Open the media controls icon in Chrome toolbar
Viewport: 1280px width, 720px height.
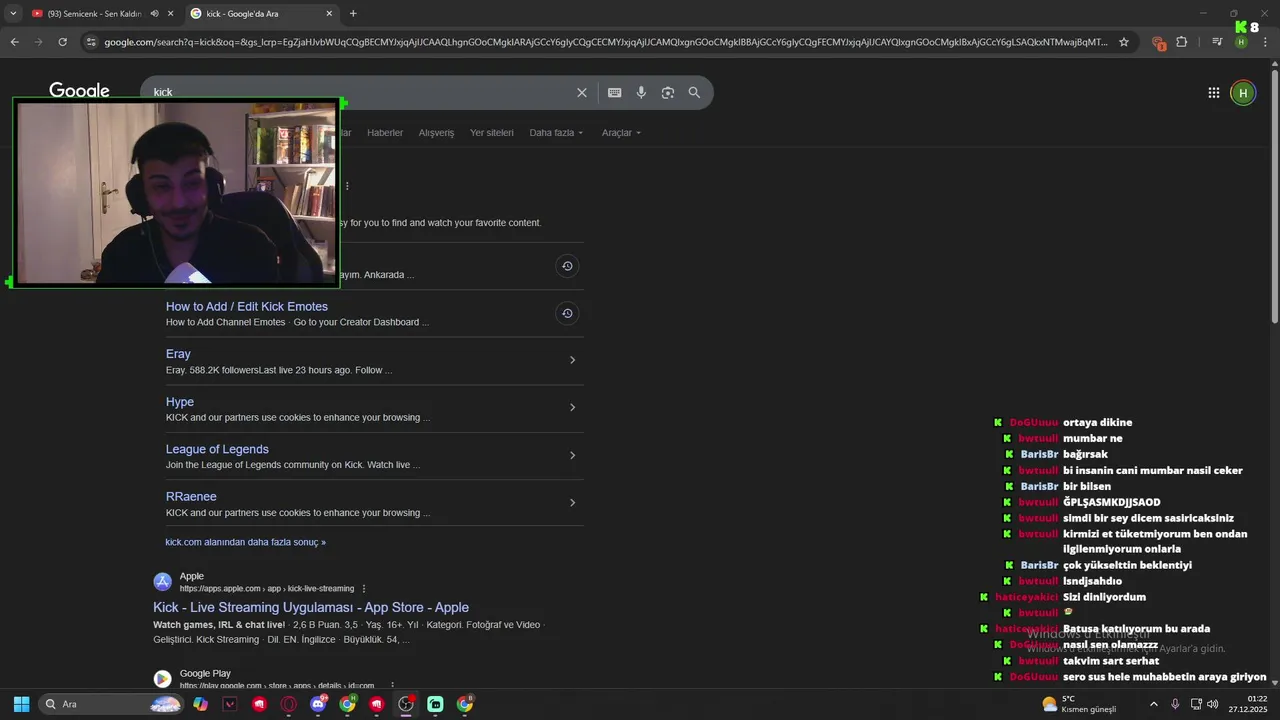tap(1217, 42)
